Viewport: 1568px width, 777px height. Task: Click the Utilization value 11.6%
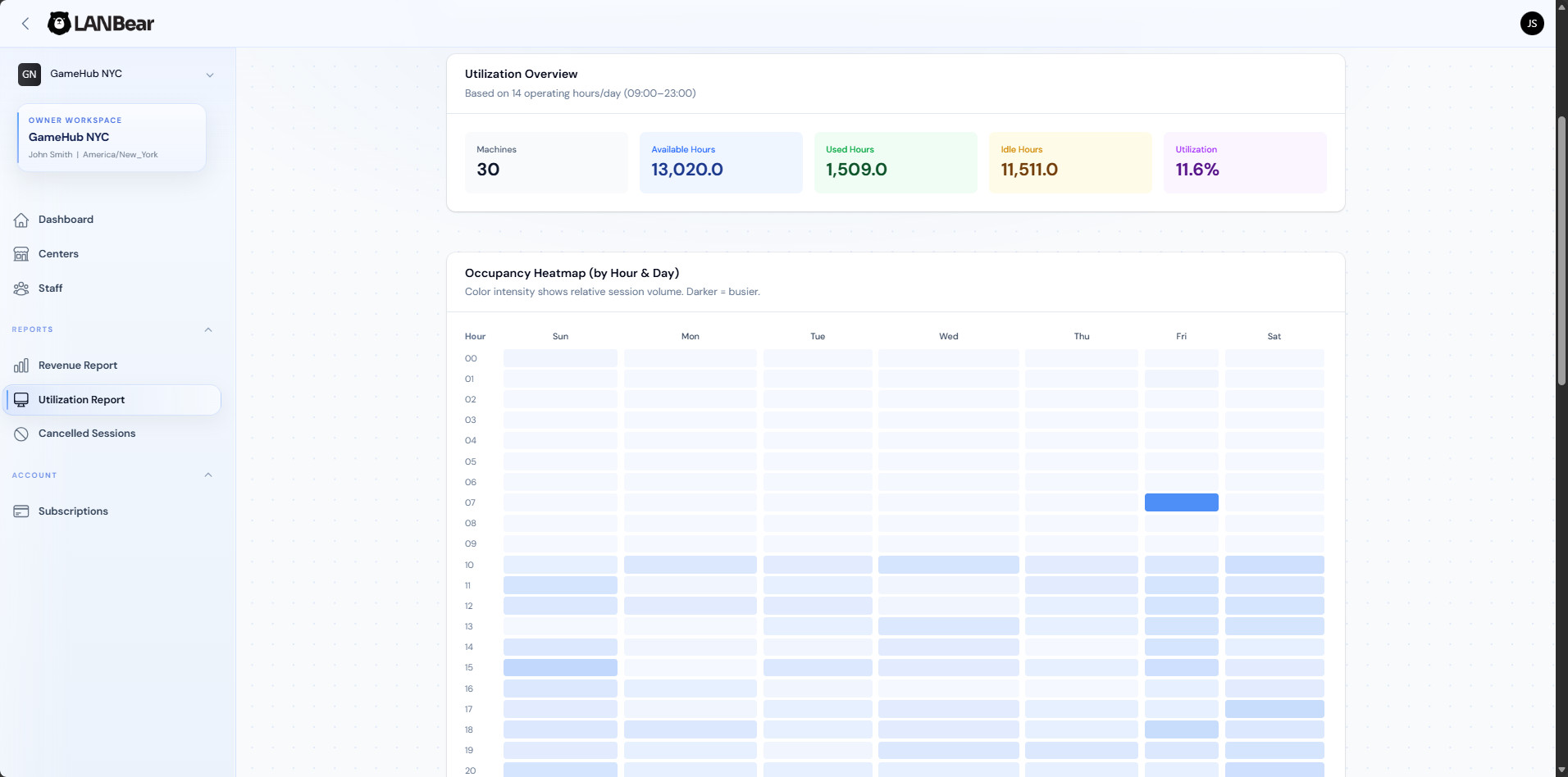click(1197, 170)
